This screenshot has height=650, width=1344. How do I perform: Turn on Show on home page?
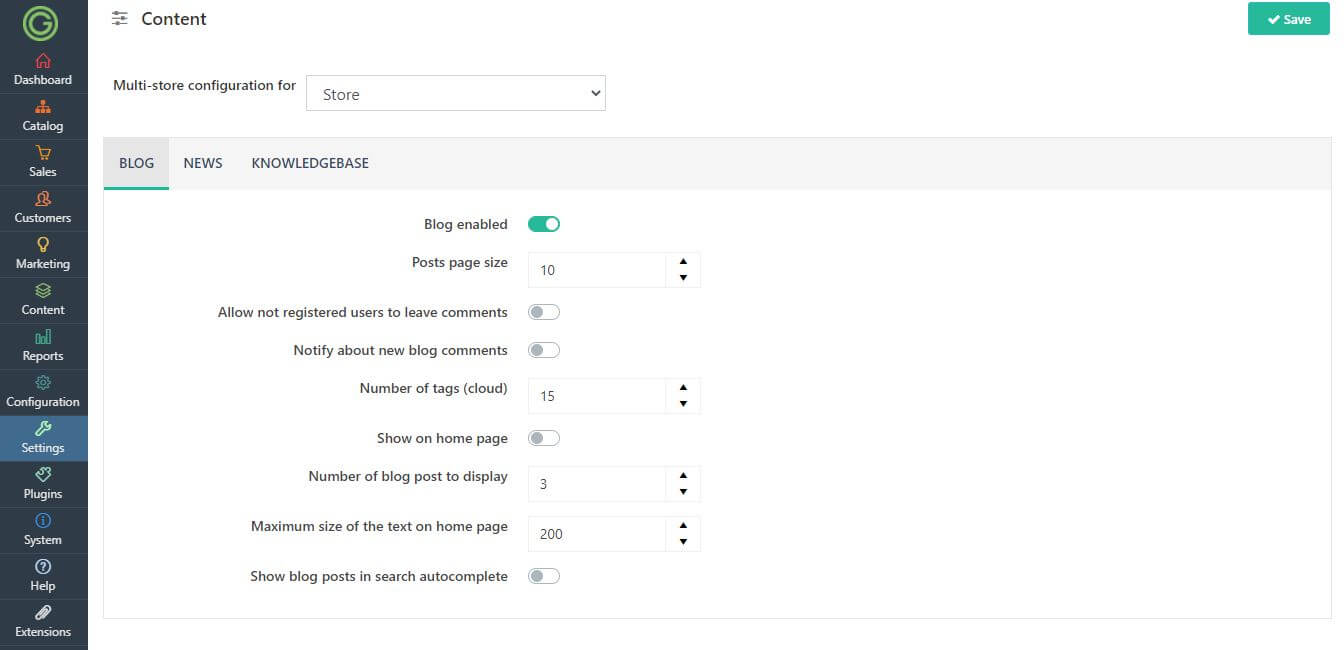click(544, 438)
